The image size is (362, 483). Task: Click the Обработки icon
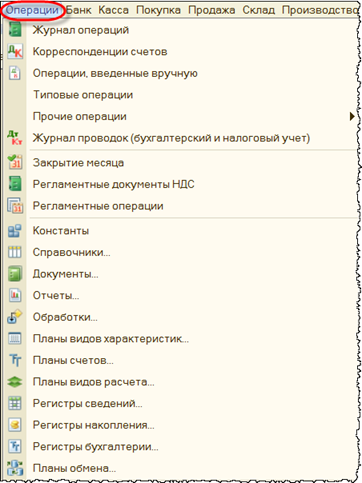[x=15, y=317]
